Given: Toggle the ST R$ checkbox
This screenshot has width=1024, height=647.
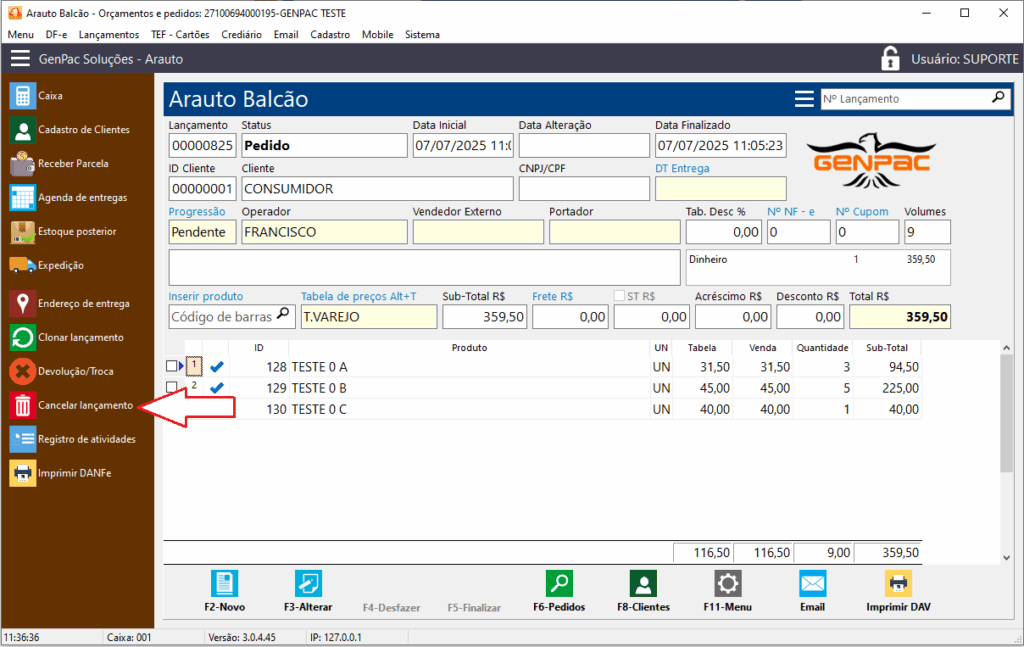Looking at the screenshot, I should 620,296.
